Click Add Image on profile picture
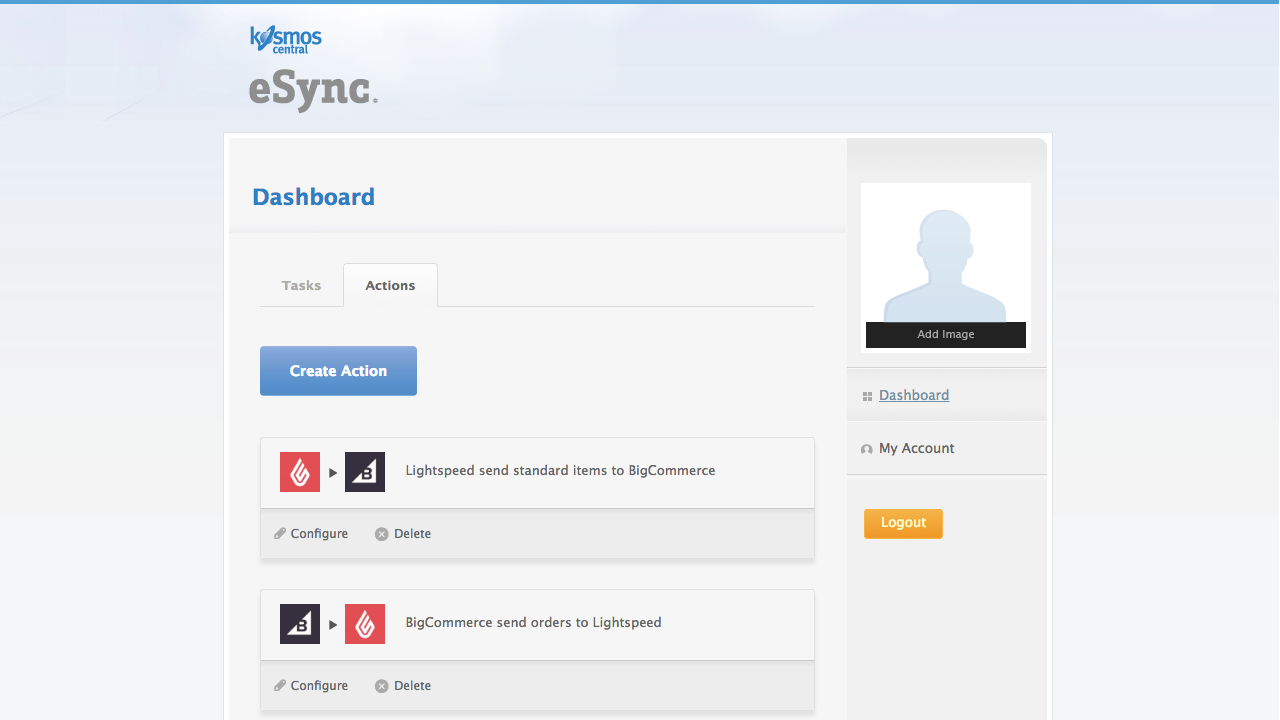The height and width of the screenshot is (720, 1280). [946, 334]
